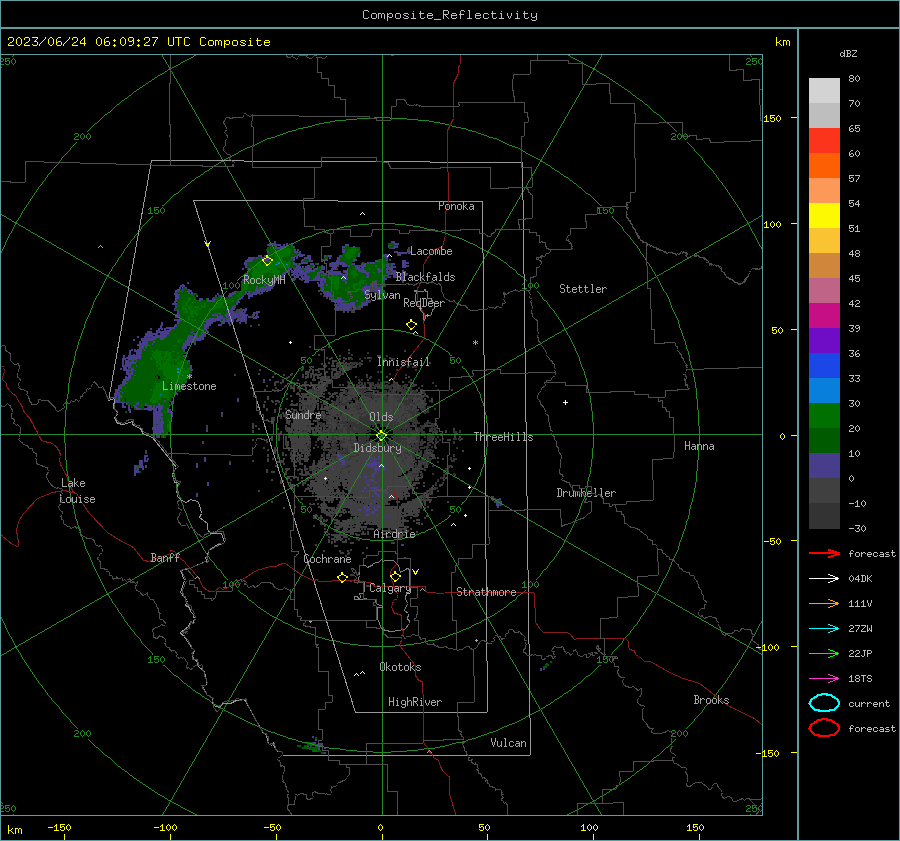Viewport: 900px width, 841px height.
Task: Click the Olds town label
Action: [x=381, y=417]
